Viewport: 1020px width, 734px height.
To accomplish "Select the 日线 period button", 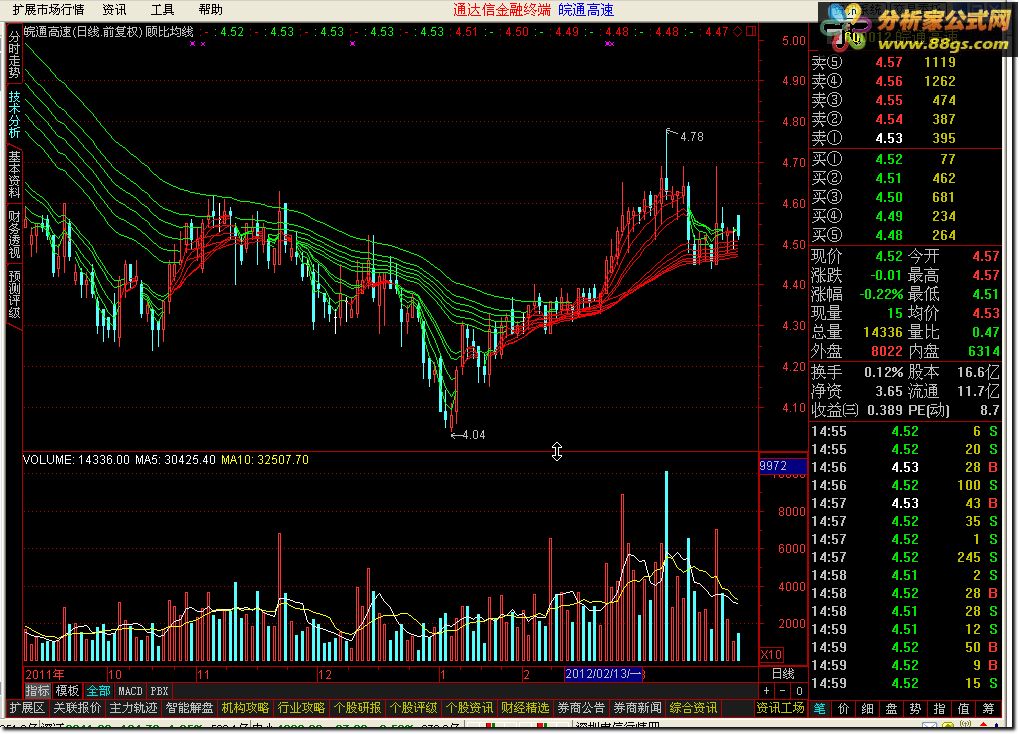I will coord(783,674).
